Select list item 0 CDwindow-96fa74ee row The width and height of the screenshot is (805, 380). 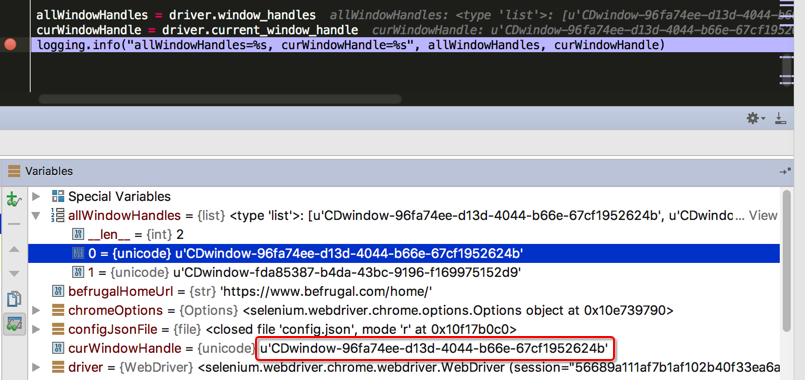point(404,253)
